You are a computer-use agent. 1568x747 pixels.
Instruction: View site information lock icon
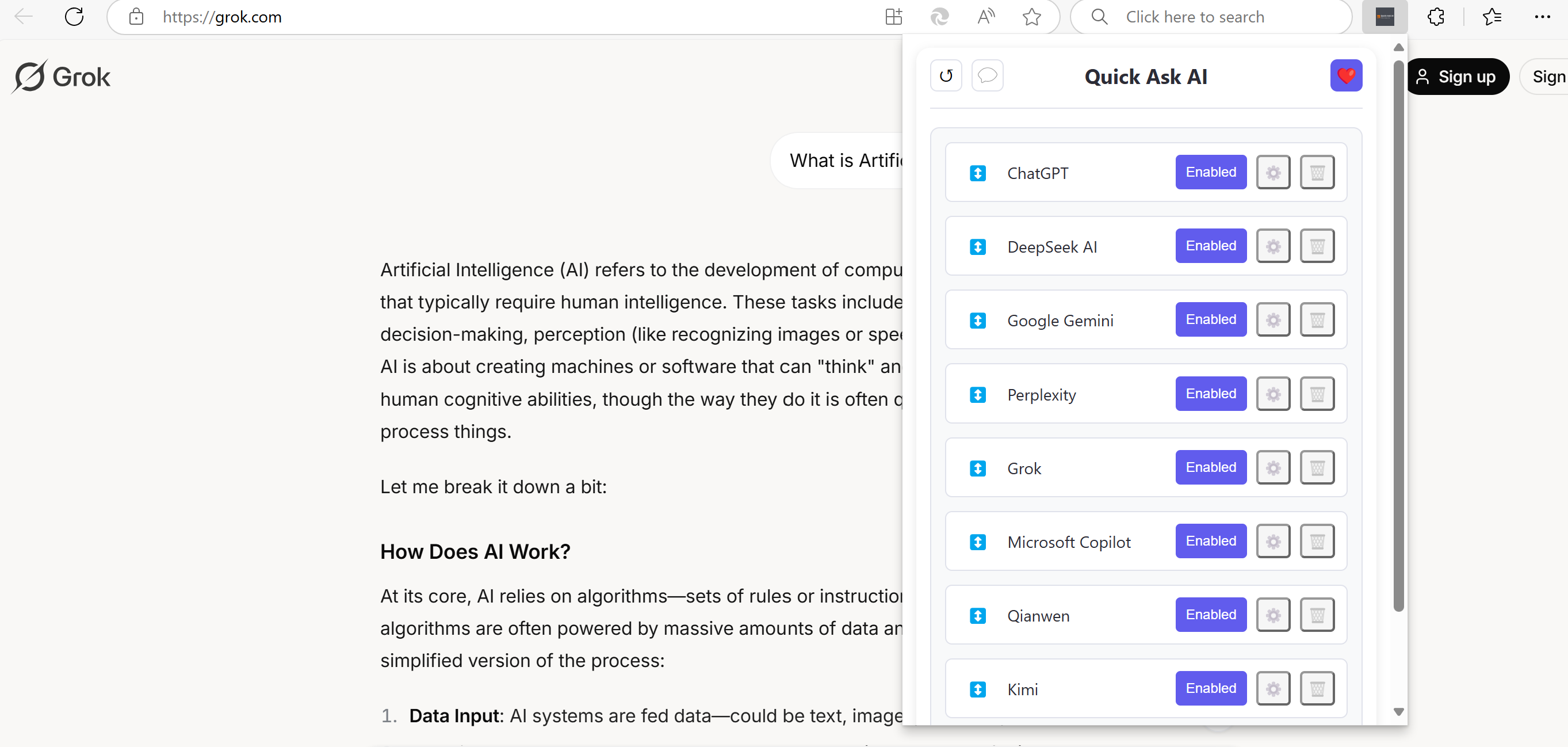[136, 17]
